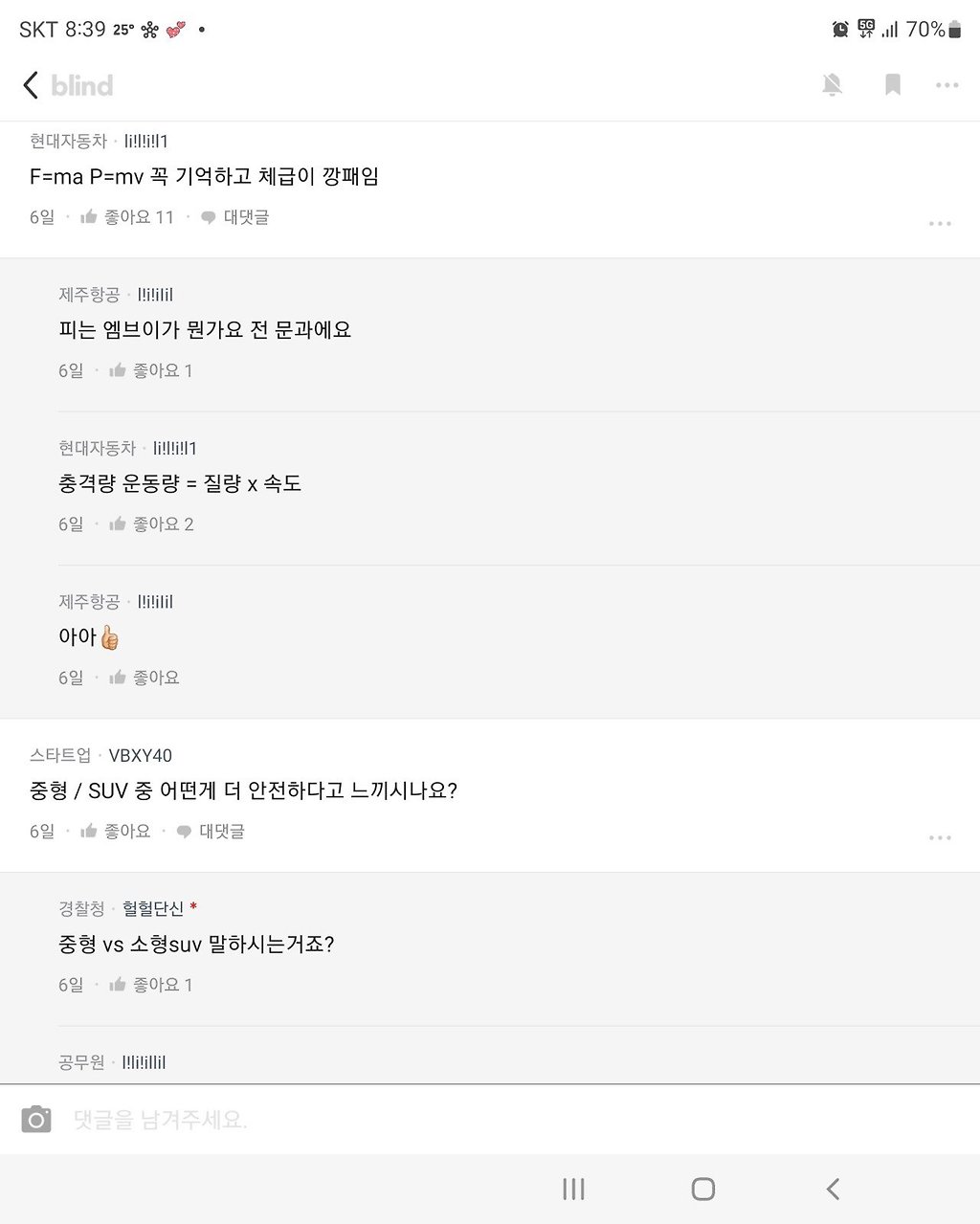Viewport: 980px width, 1224px height.
Task: Tap the Android home navigation button
Action: coord(703,1190)
